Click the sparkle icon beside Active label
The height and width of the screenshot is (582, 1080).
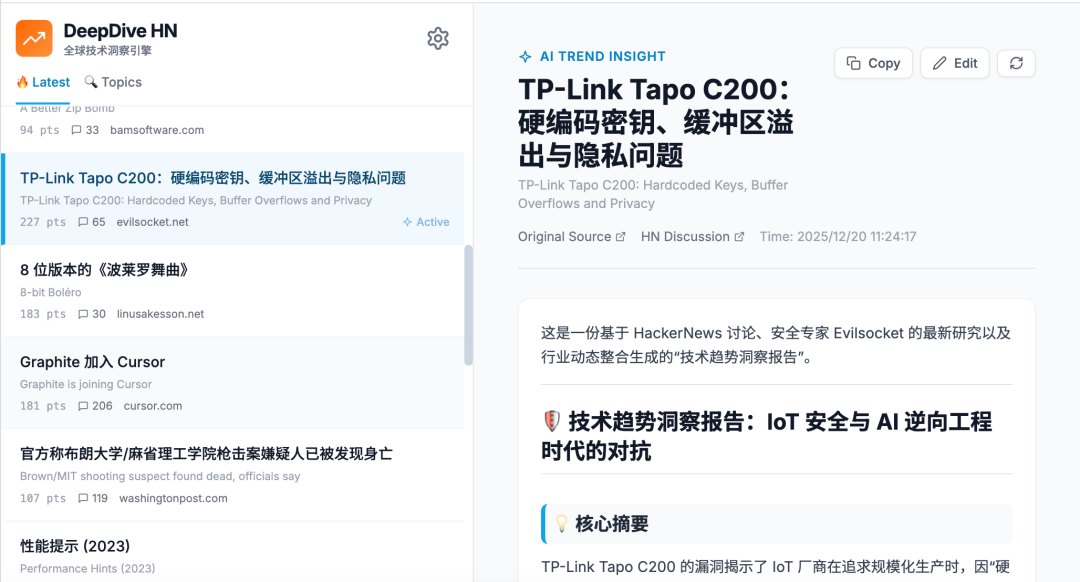click(x=407, y=222)
